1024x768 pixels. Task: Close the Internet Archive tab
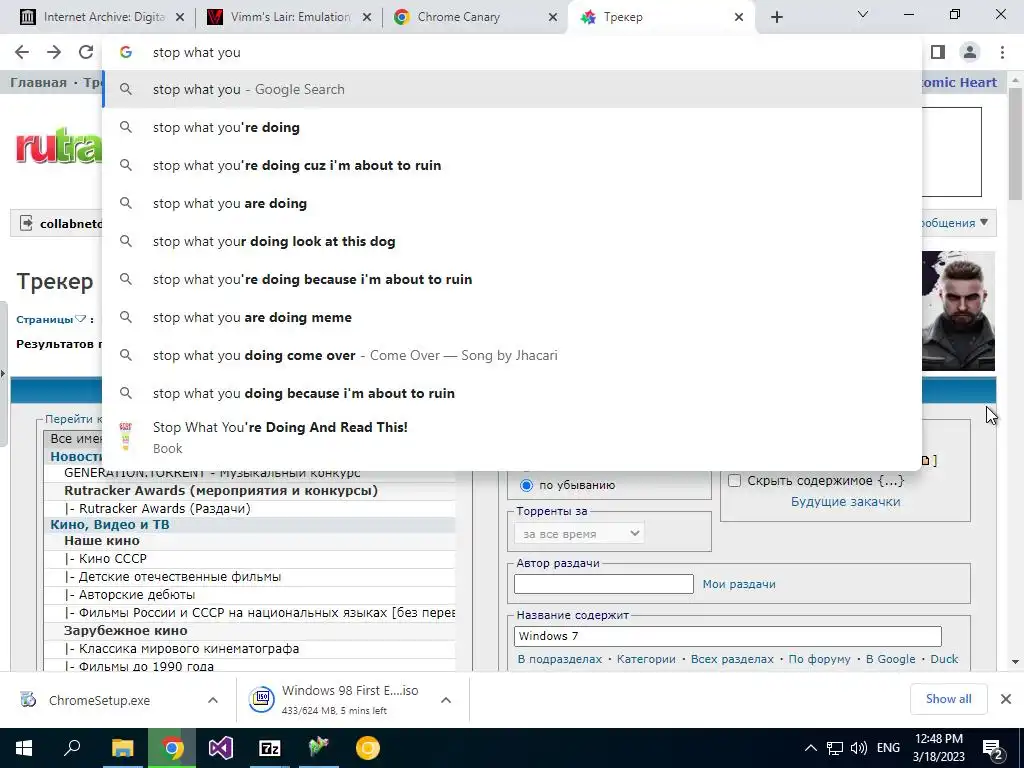click(180, 18)
